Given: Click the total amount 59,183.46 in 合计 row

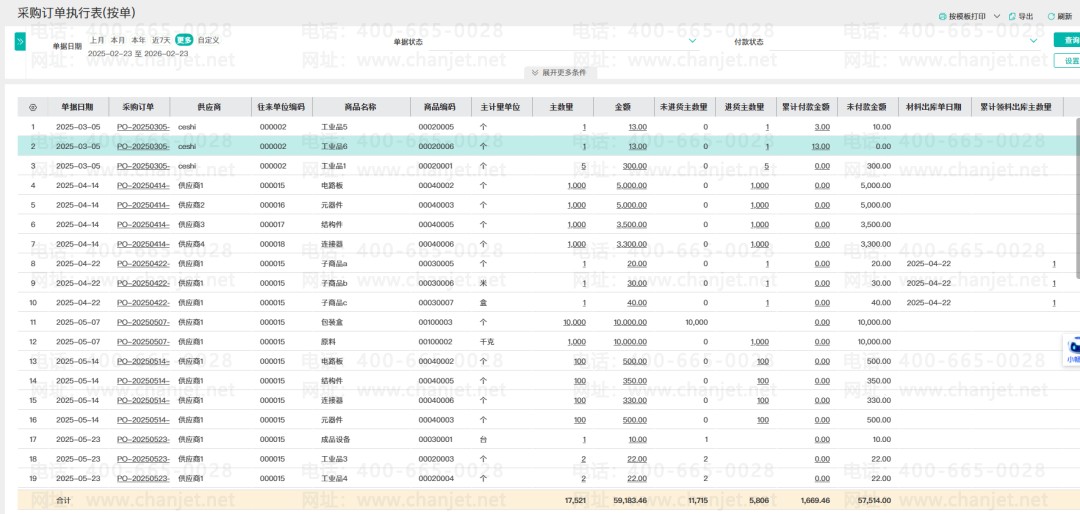Looking at the screenshot, I should (x=630, y=500).
